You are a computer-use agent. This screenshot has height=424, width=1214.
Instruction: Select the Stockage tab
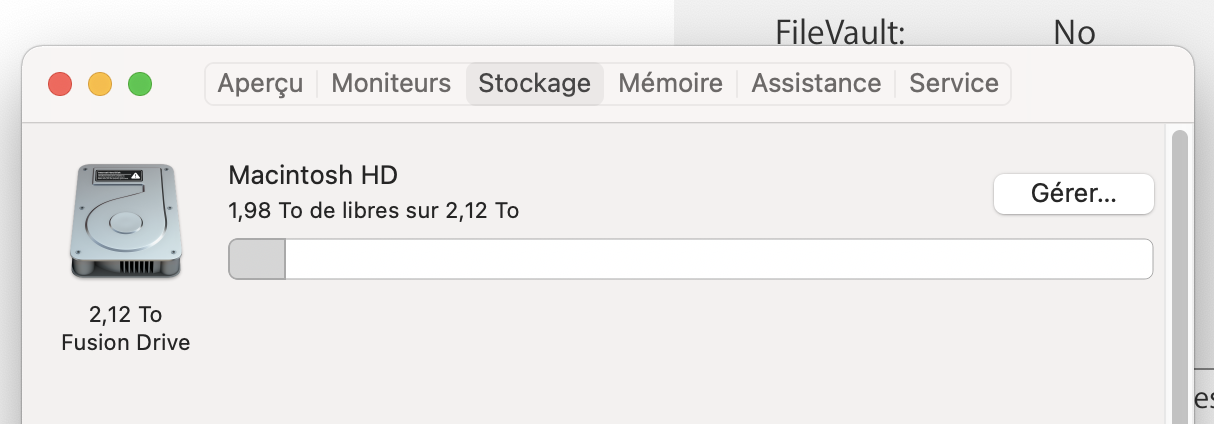tap(534, 83)
